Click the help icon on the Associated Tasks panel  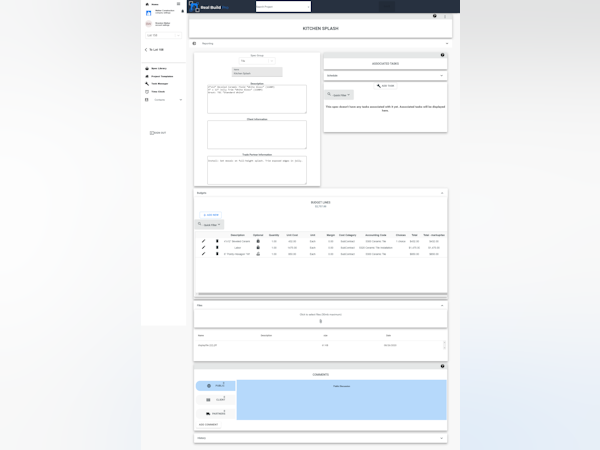pos(443,55)
